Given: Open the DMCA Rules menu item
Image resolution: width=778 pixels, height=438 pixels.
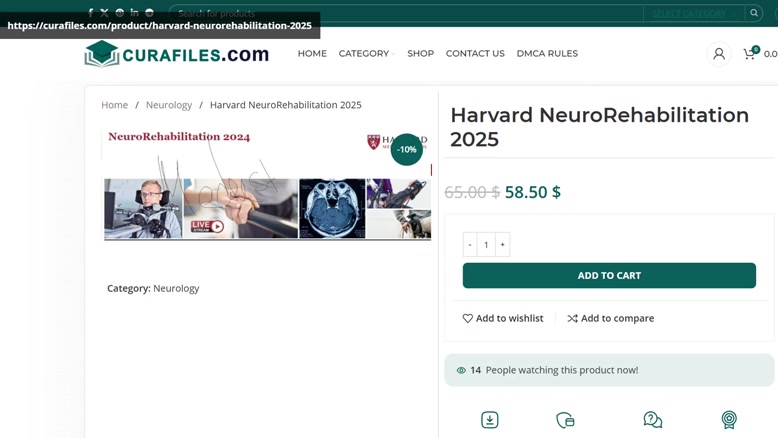Looking at the screenshot, I should coord(547,54).
